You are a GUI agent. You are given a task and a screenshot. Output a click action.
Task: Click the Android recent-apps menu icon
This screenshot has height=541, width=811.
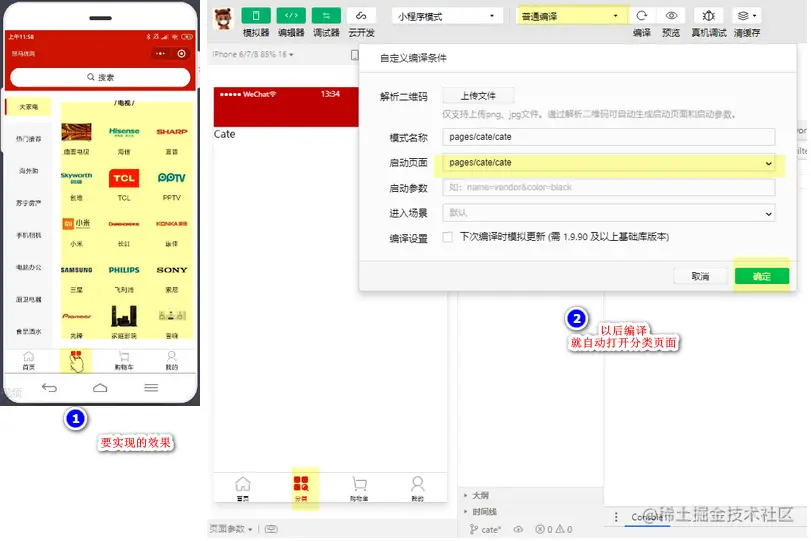pyautogui.click(x=151, y=388)
